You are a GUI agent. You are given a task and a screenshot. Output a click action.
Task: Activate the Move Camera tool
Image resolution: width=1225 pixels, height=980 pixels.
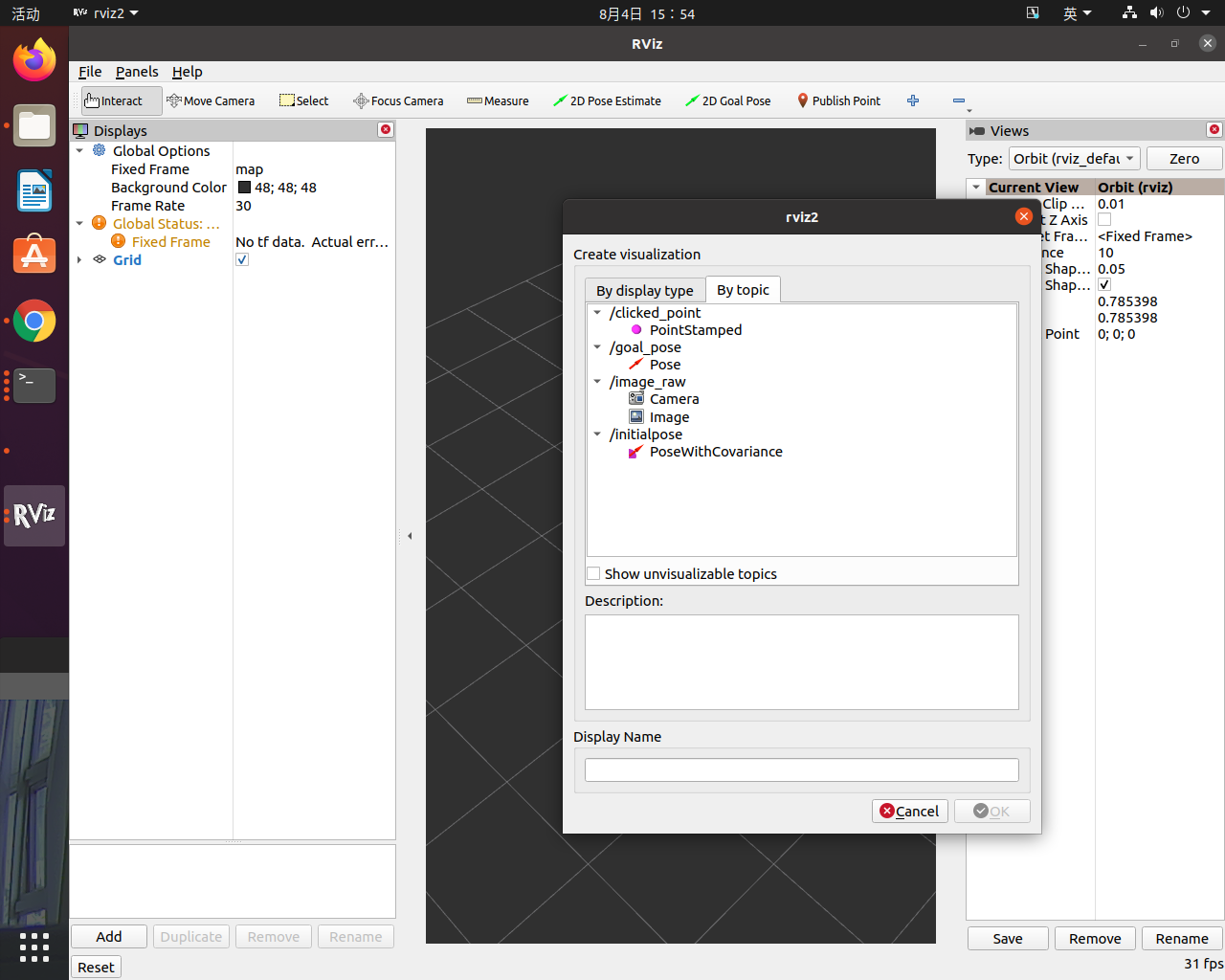pos(211,100)
